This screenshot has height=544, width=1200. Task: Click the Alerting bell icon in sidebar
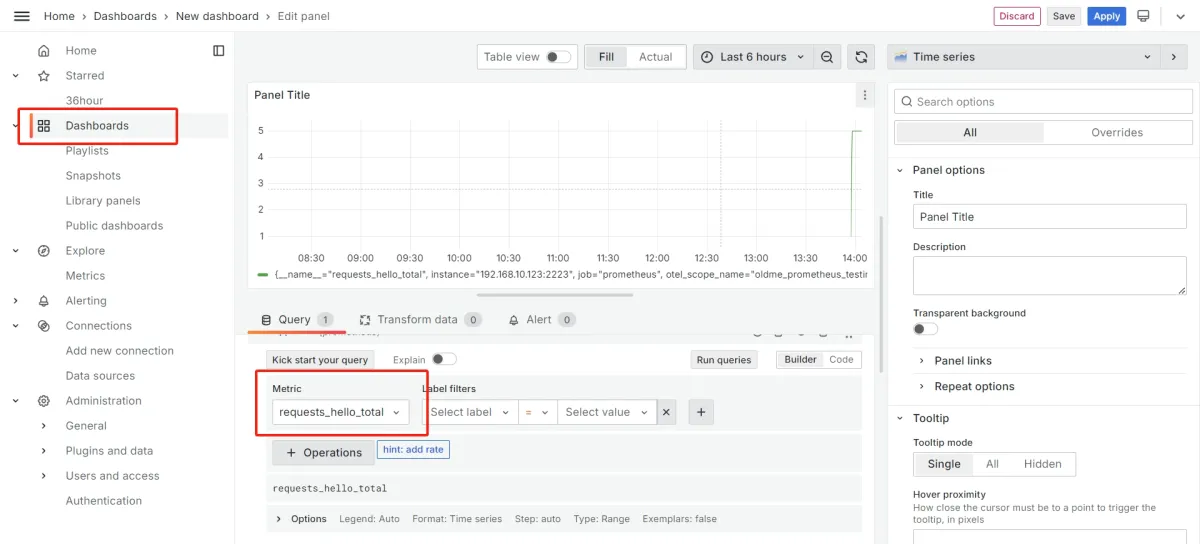[x=43, y=301]
